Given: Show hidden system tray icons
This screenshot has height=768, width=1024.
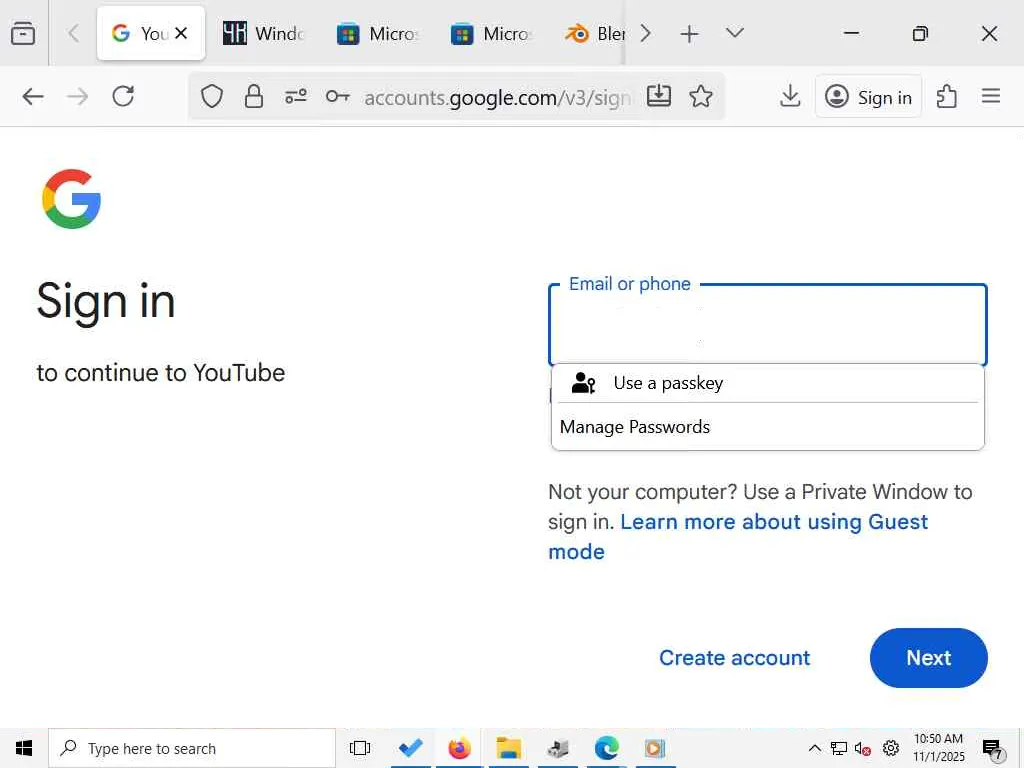Looking at the screenshot, I should click(x=814, y=748).
